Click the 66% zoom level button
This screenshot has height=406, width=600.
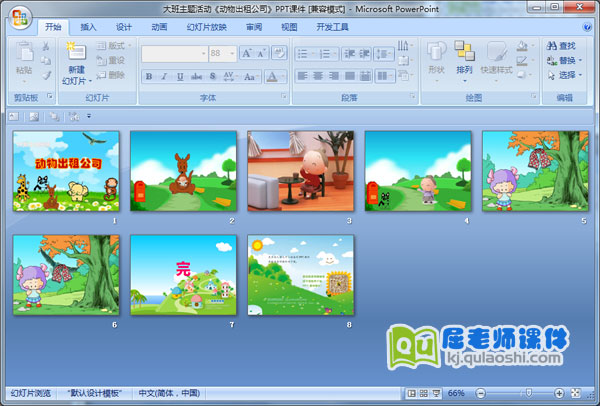(456, 394)
